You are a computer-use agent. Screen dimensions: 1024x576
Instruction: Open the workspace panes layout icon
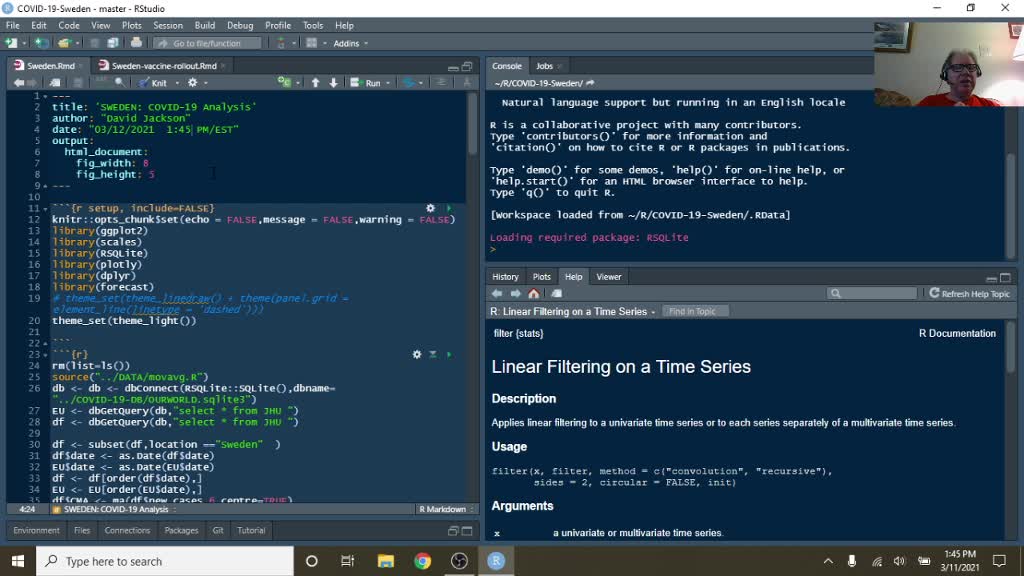(312, 43)
